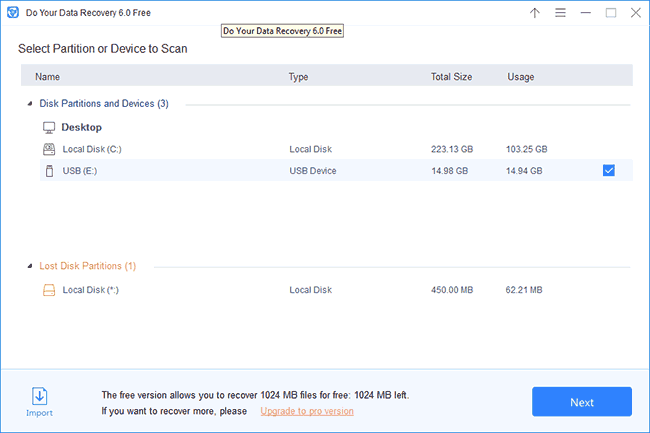This screenshot has height=433, width=650.
Task: Close the Data Recovery window
Action: pos(635,13)
